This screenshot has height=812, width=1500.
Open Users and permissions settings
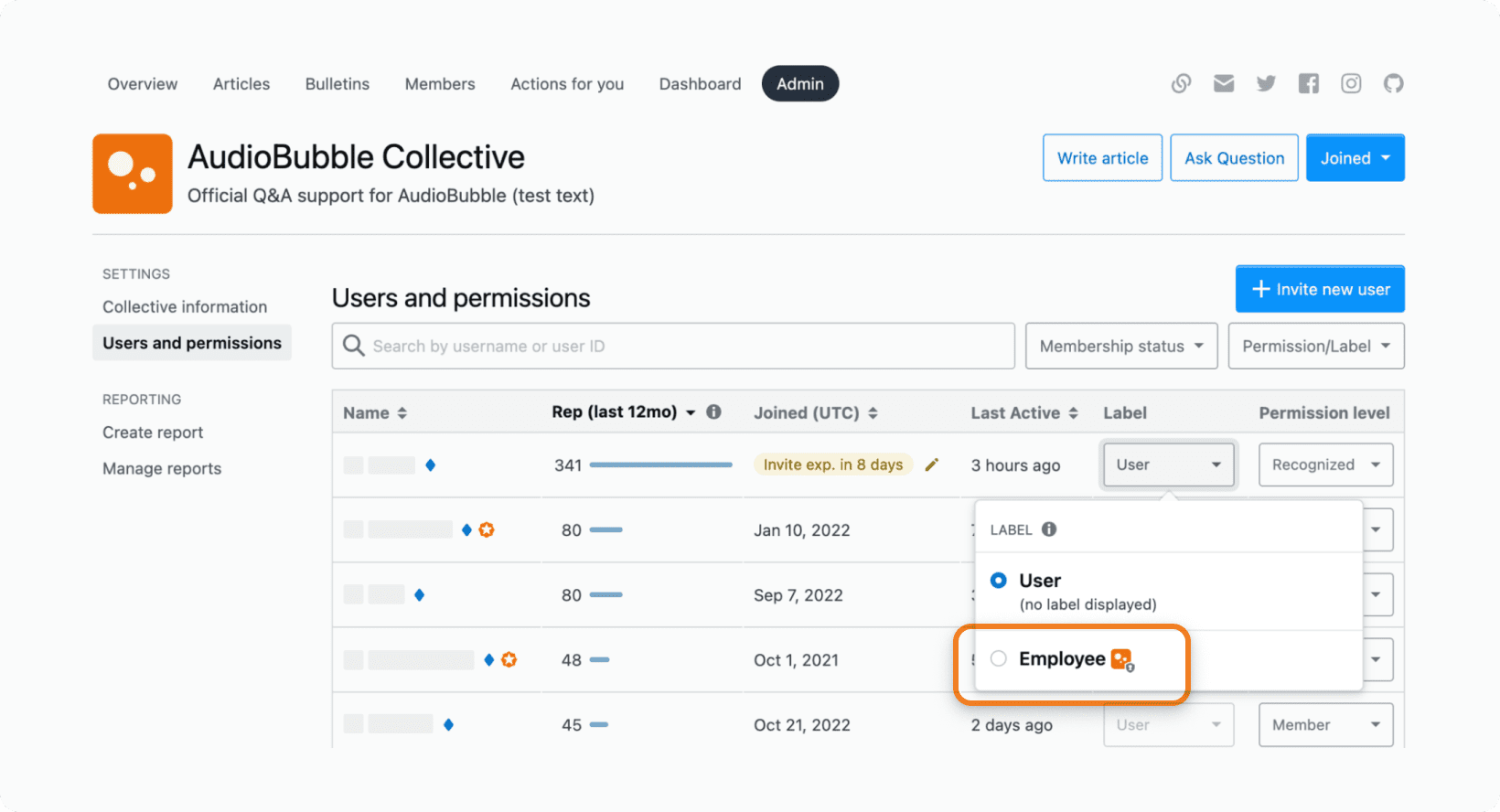(192, 343)
